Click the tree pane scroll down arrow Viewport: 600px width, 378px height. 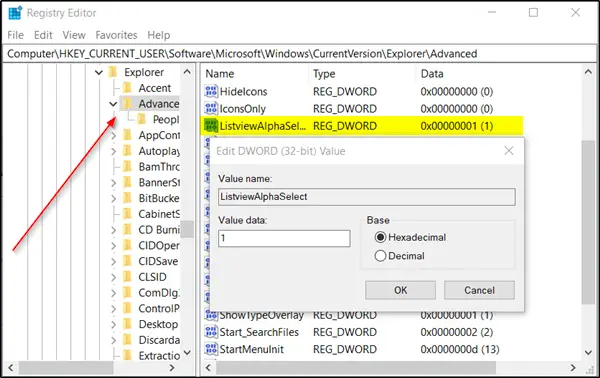tap(187, 352)
